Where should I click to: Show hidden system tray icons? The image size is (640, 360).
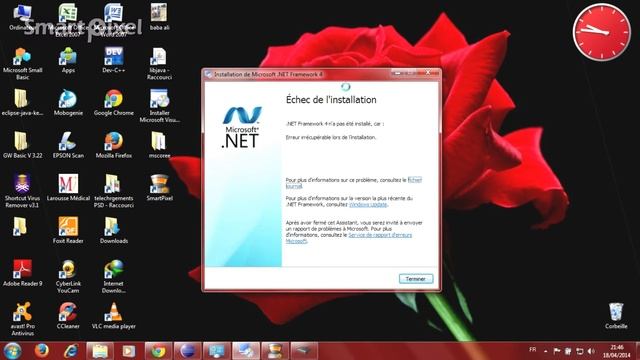[546, 351]
